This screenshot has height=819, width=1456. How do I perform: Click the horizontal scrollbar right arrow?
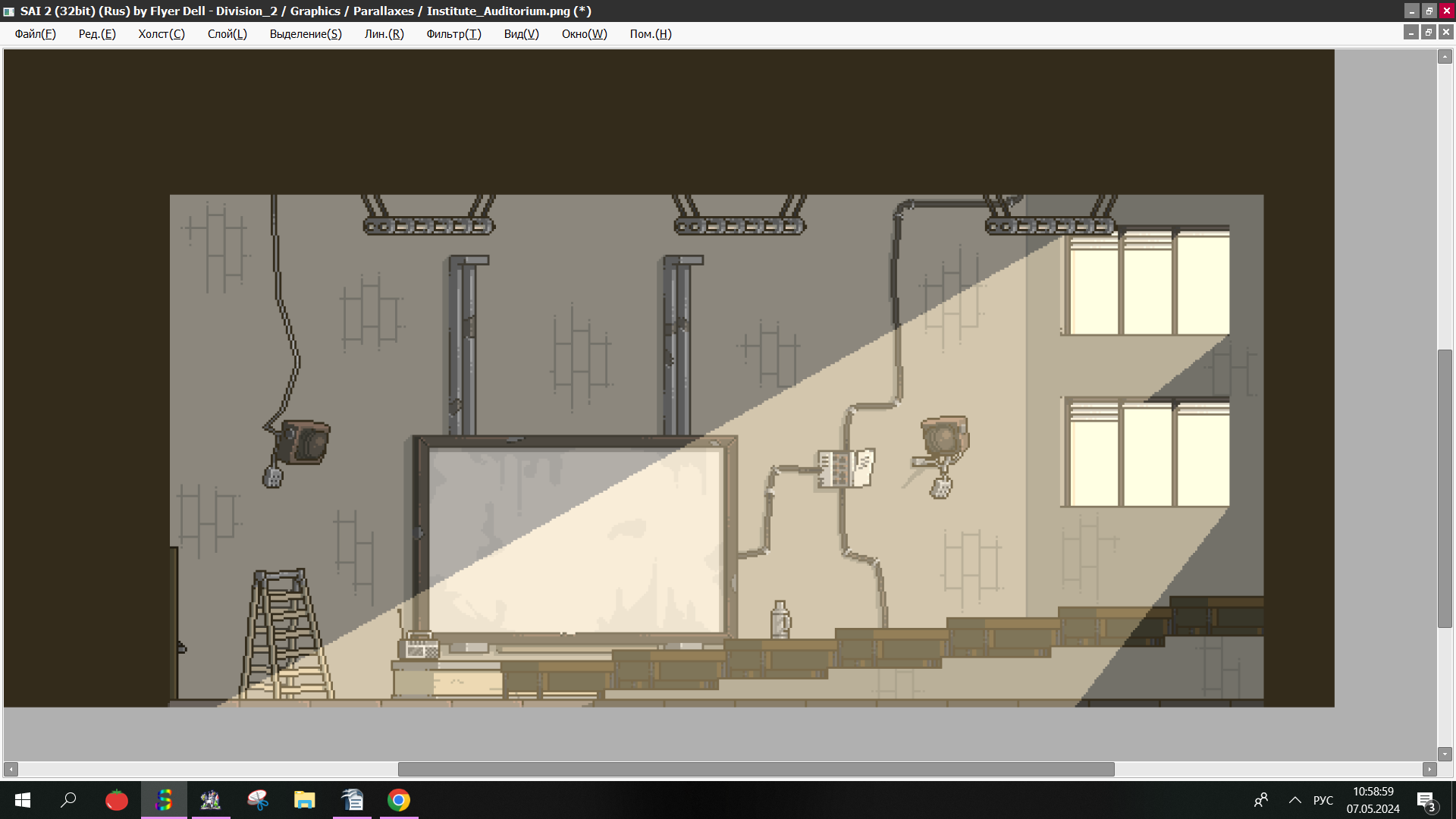point(1429,769)
